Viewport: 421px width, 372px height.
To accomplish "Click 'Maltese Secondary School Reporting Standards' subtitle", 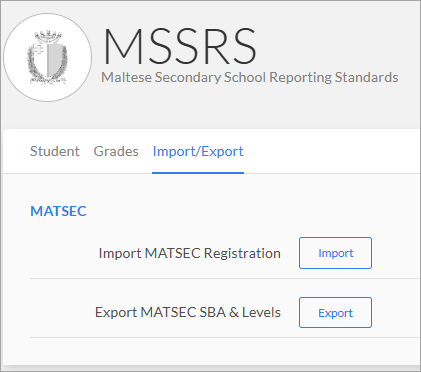I will 250,77.
